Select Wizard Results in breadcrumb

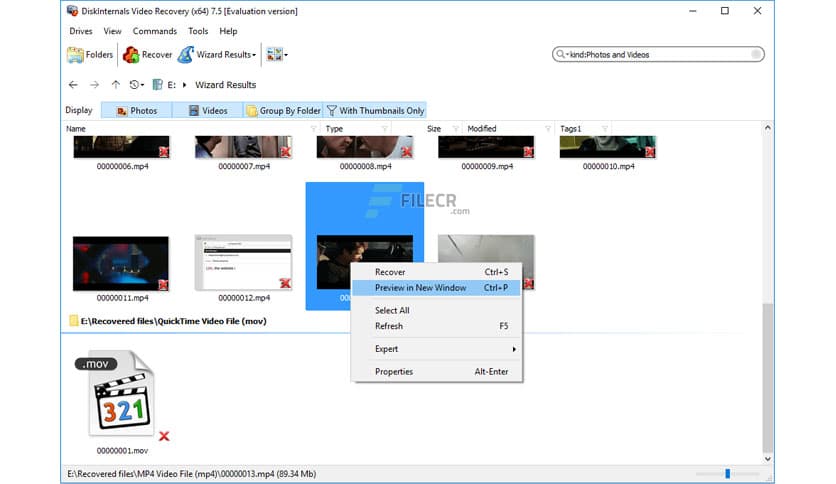click(x=225, y=85)
